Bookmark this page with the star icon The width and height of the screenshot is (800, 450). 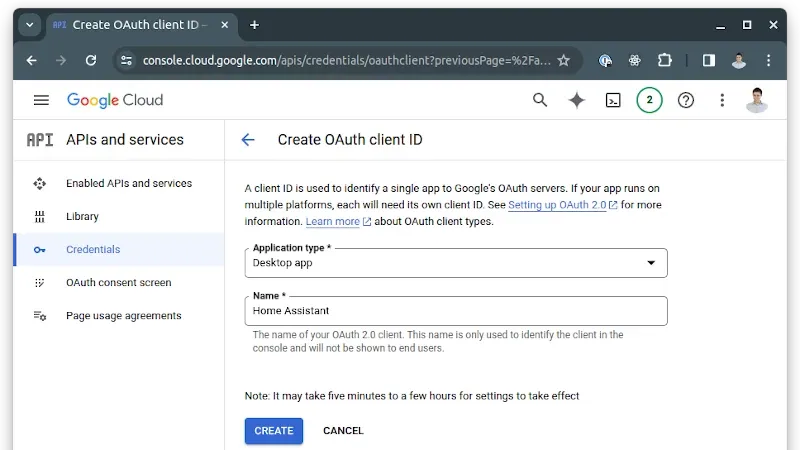[x=563, y=61]
